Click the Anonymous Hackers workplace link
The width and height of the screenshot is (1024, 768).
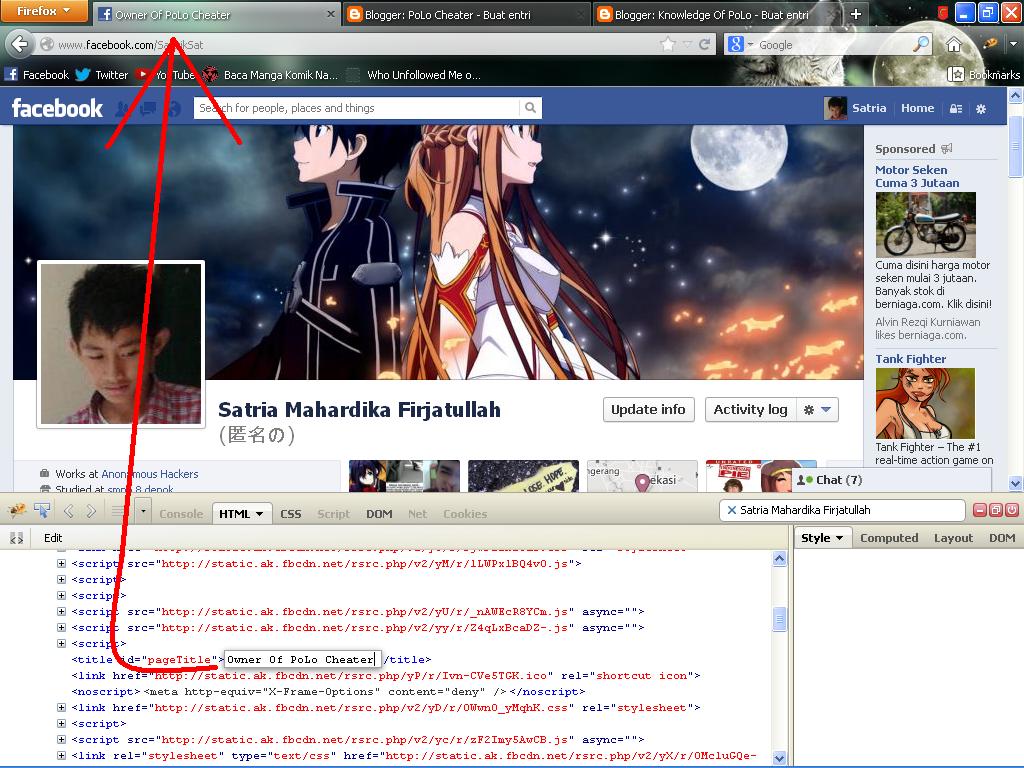[x=150, y=474]
